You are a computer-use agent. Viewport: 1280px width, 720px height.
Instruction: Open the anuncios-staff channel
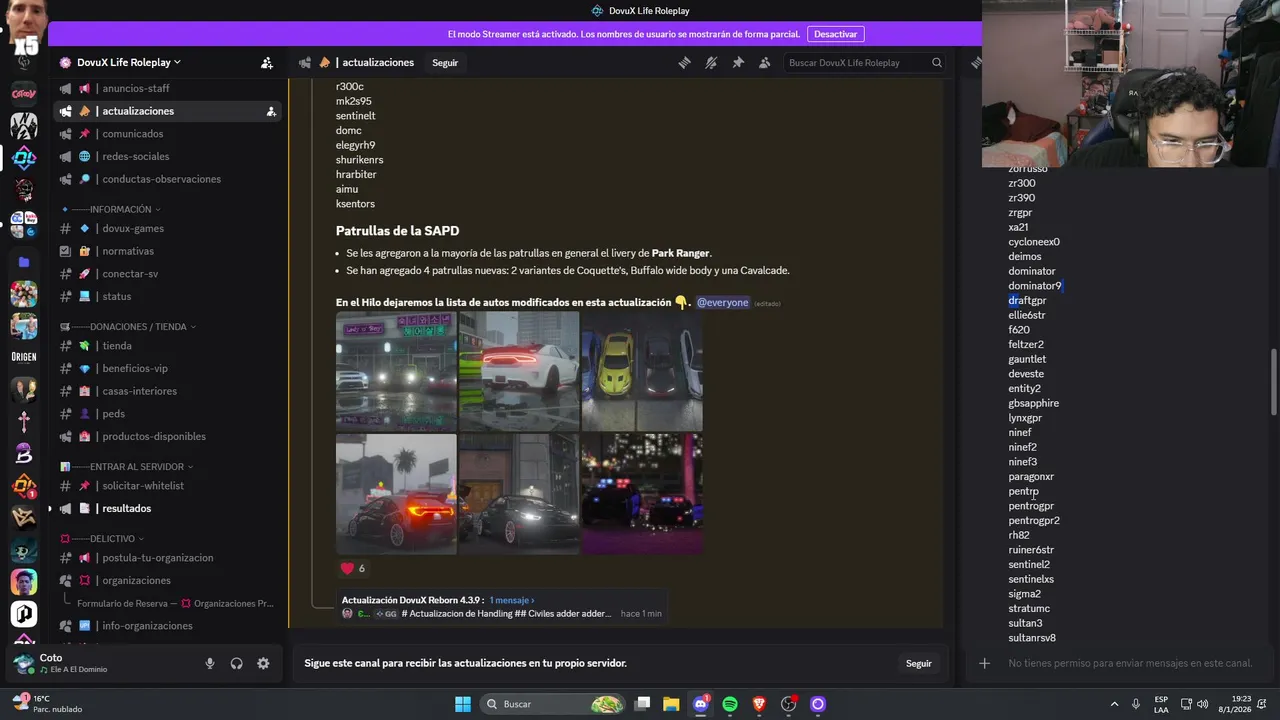[x=136, y=88]
